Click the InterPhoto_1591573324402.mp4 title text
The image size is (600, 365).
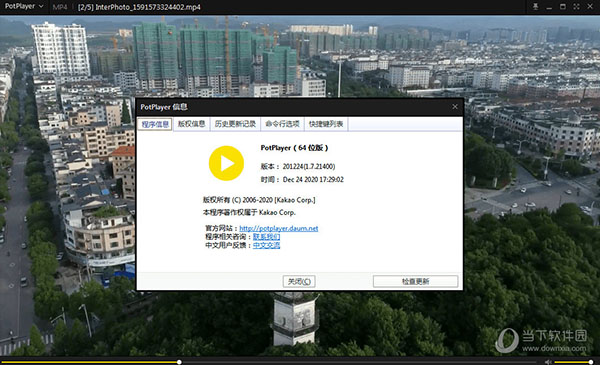148,7
